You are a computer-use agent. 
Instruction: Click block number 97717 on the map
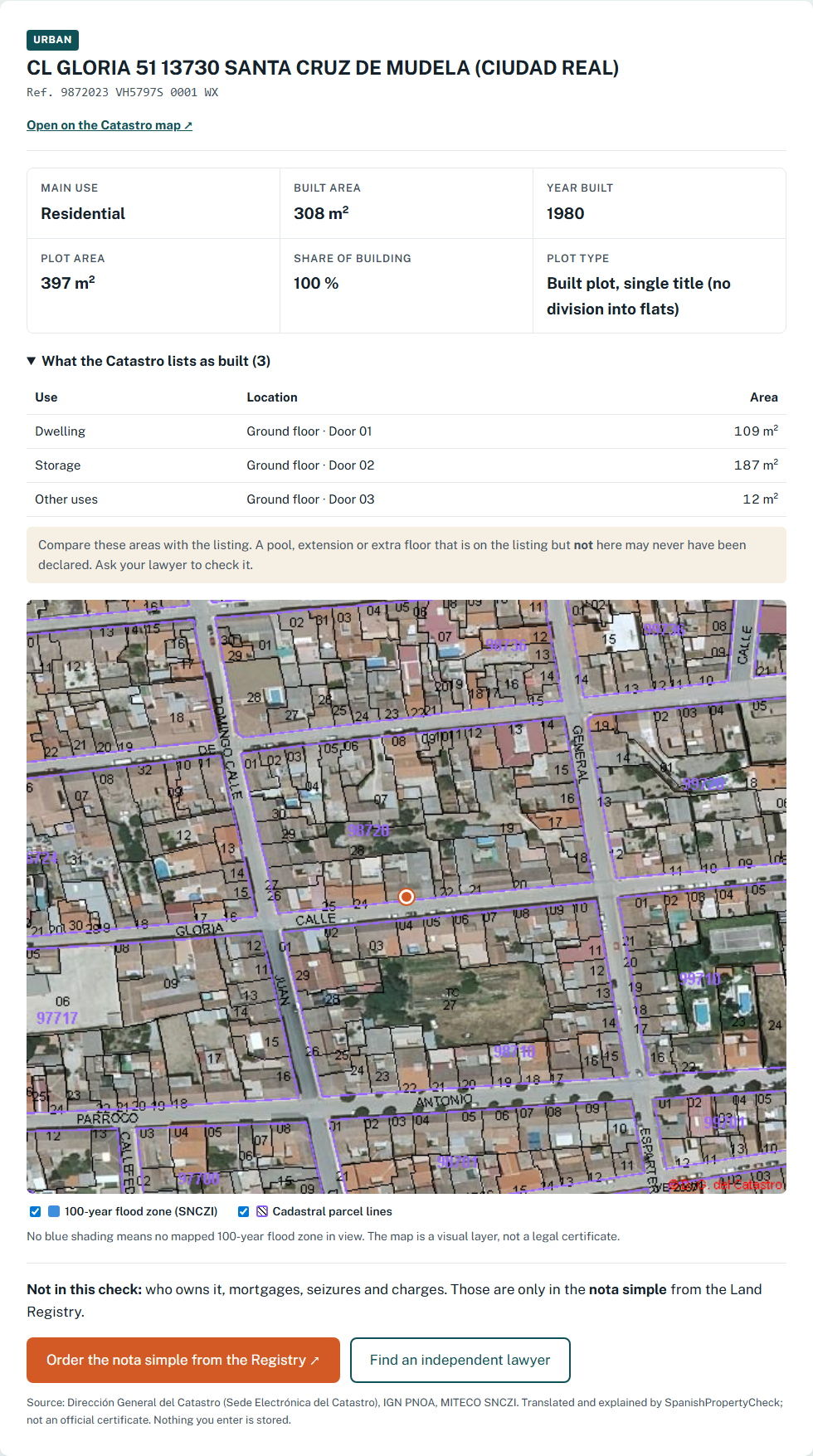57,1018
